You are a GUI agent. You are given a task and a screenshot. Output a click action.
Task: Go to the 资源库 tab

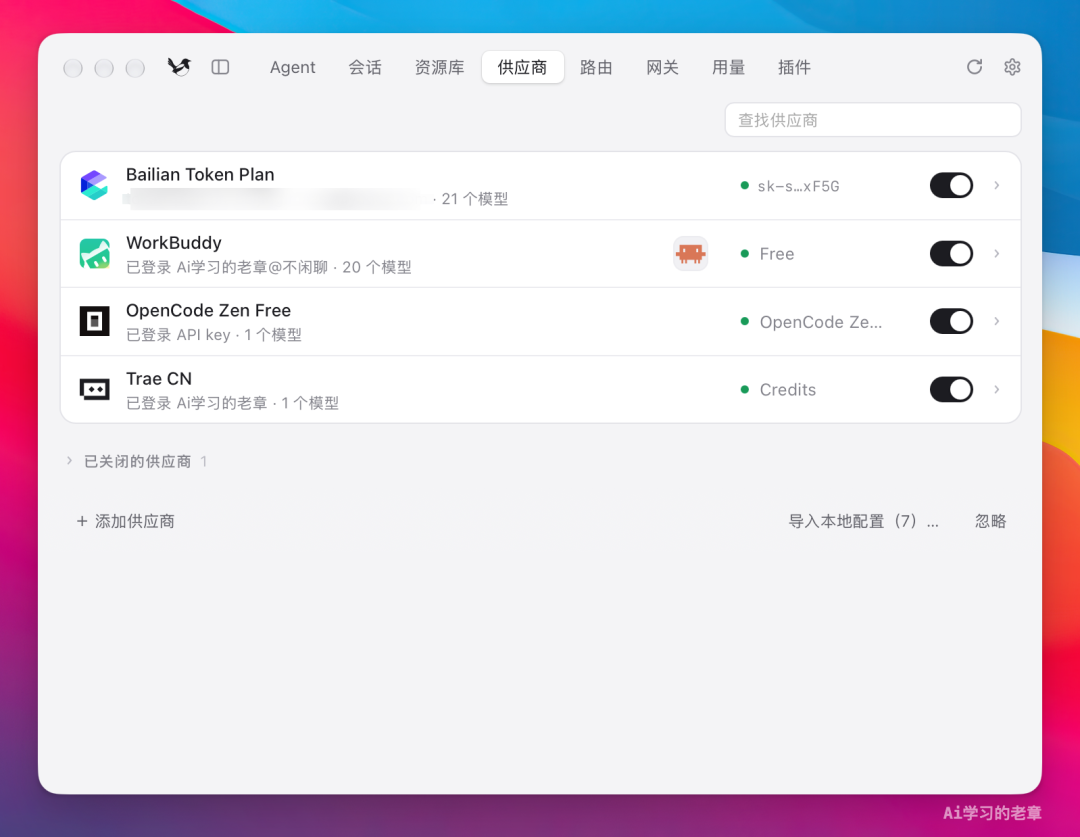[439, 67]
